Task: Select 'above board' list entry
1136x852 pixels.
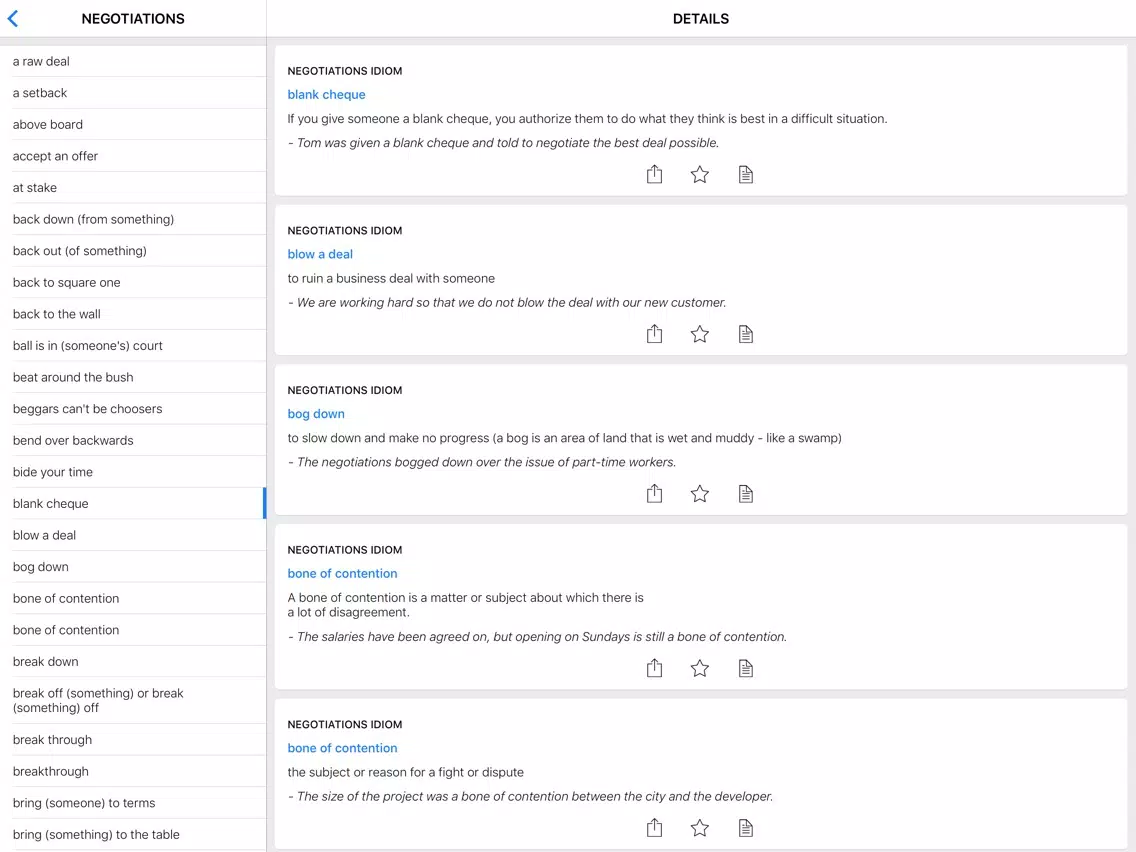Action: [133, 125]
